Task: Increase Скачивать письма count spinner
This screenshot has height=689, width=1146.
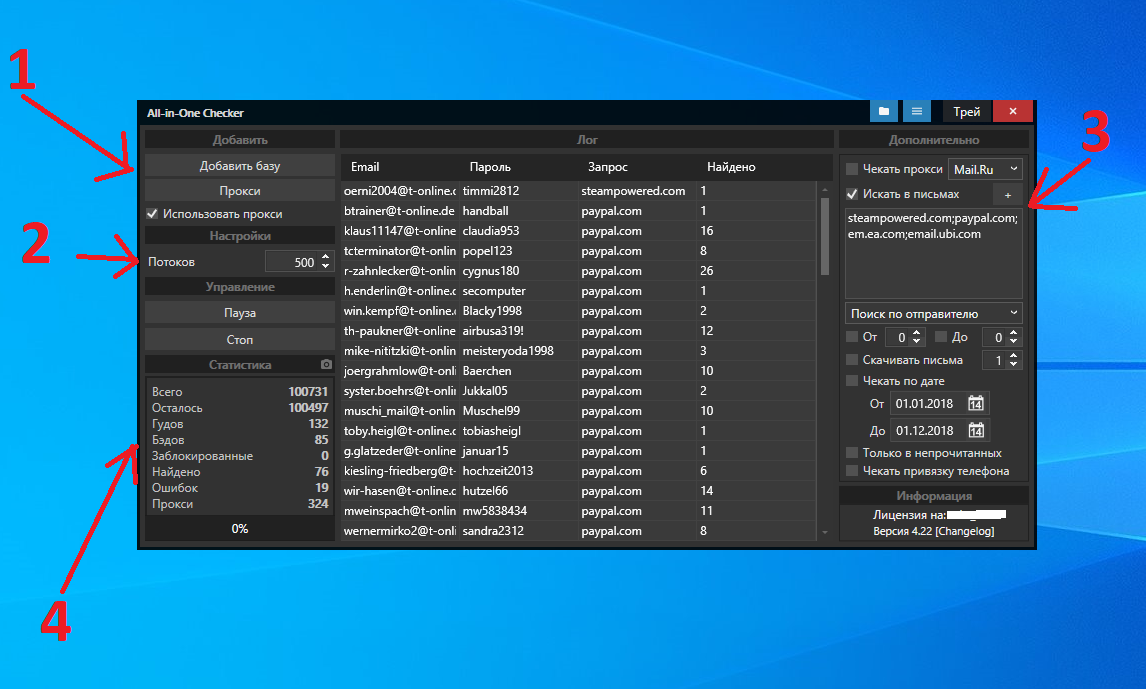Action: click(x=1013, y=355)
